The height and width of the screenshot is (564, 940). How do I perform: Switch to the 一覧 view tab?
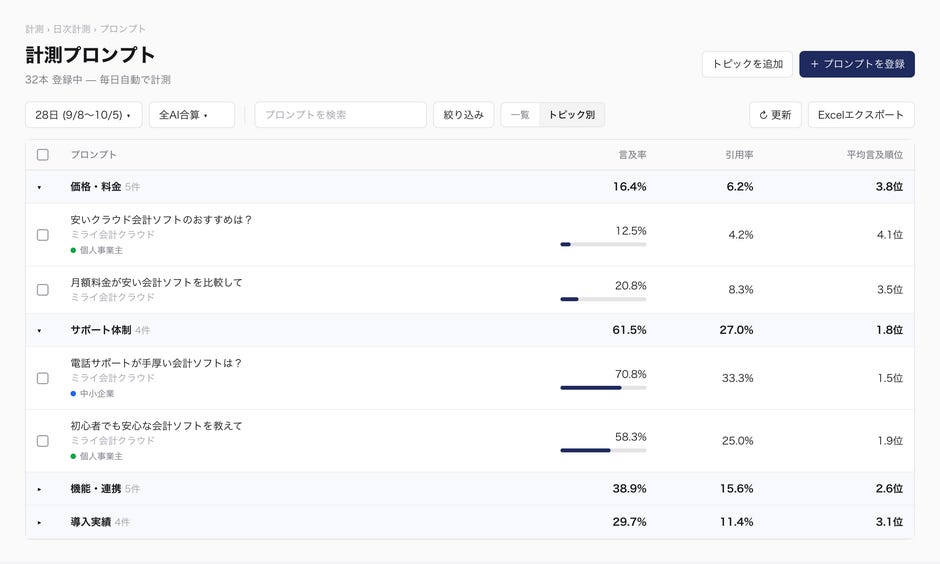[520, 114]
